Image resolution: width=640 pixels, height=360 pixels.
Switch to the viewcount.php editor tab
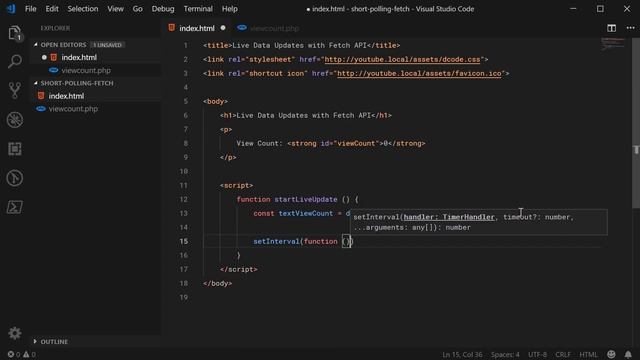click(270, 28)
